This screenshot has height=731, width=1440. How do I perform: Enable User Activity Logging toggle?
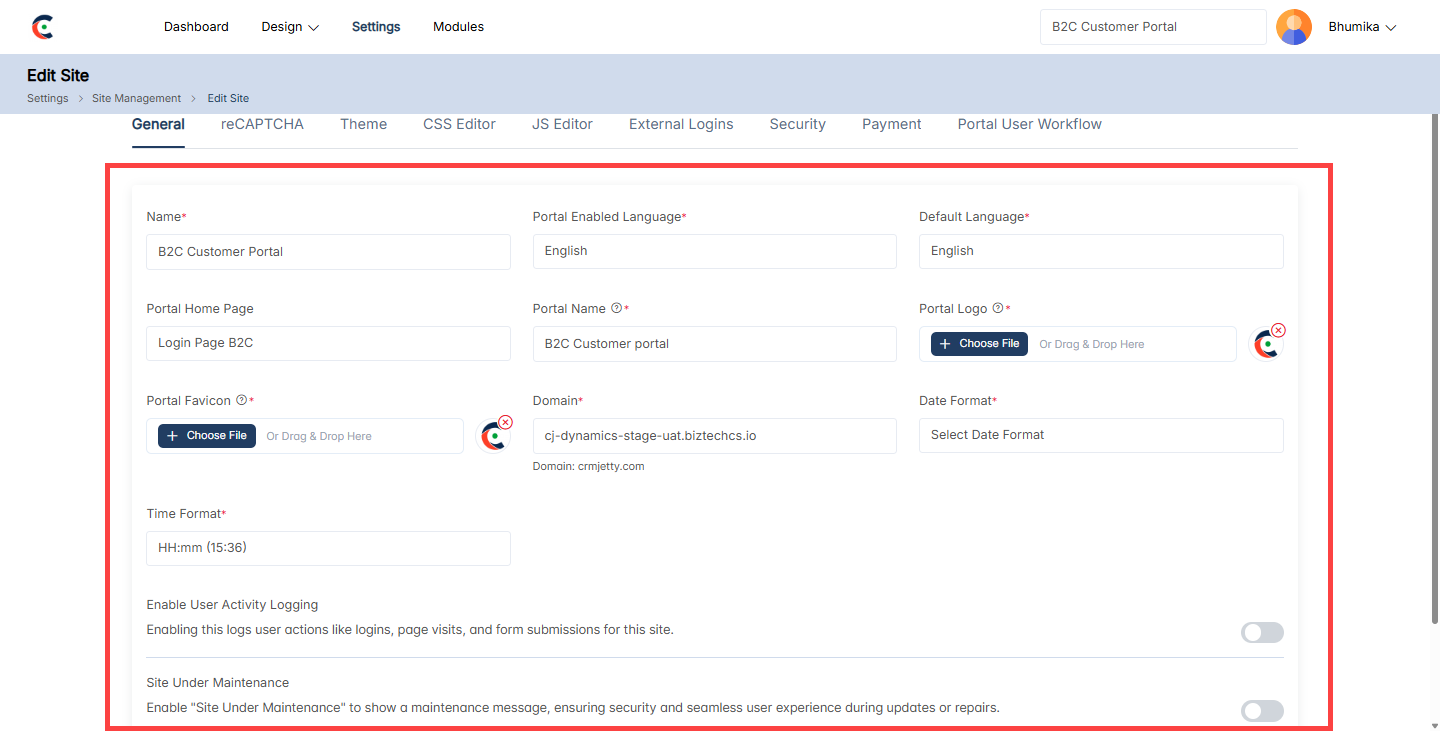pyautogui.click(x=1261, y=632)
